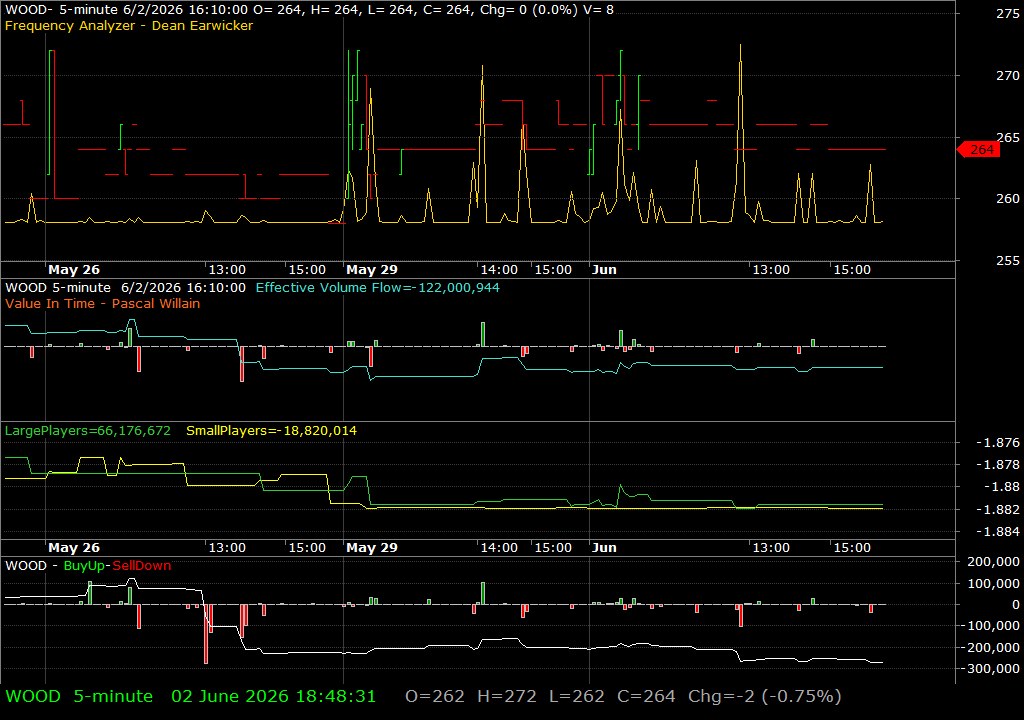Image resolution: width=1024 pixels, height=720 pixels.
Task: Click the Chg=-2 (-0.75%) status bar value
Action: pyautogui.click(x=765, y=696)
